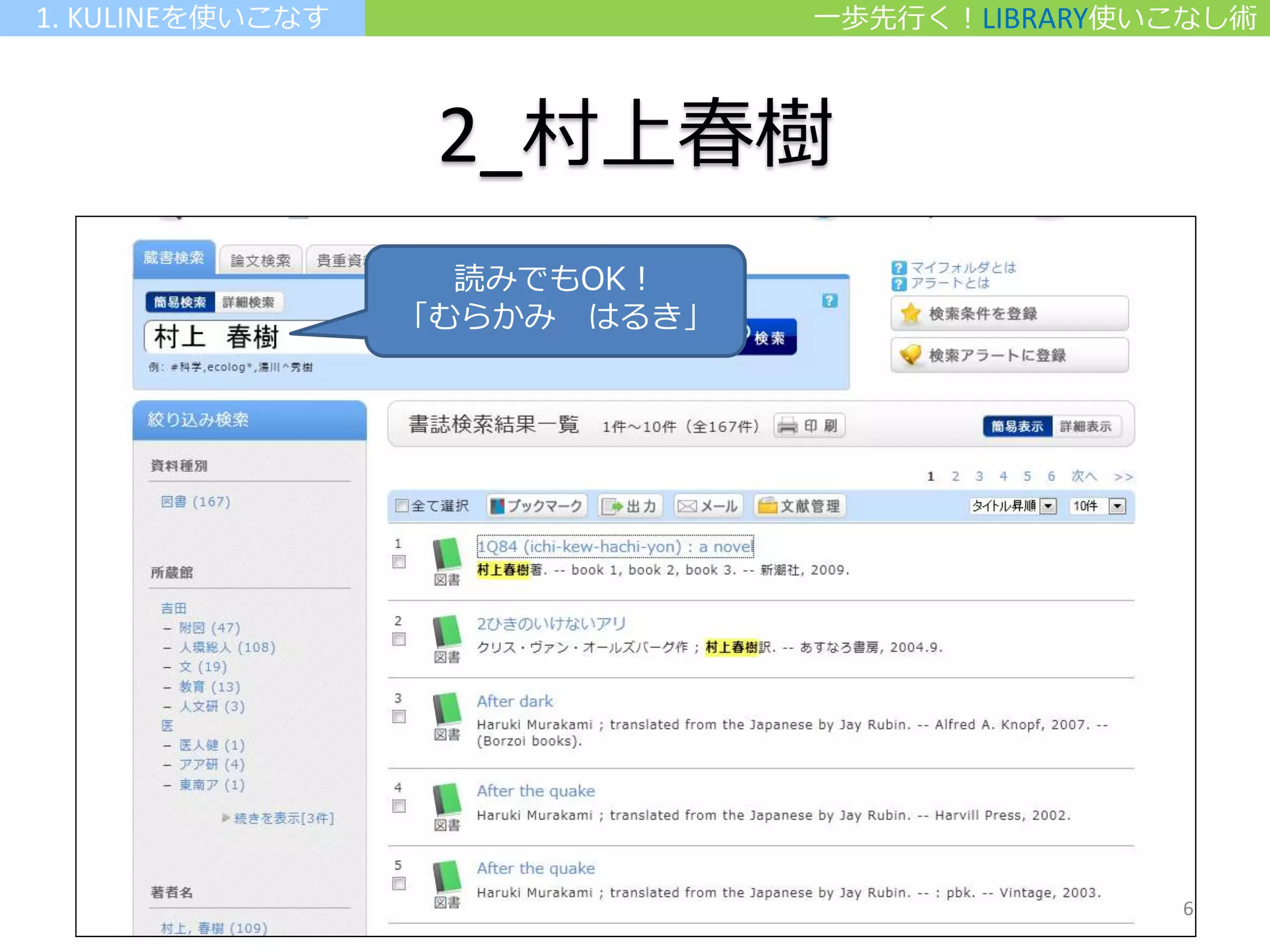Check the checkbox for result 1 1Q84
1270x952 pixels.
click(x=399, y=562)
